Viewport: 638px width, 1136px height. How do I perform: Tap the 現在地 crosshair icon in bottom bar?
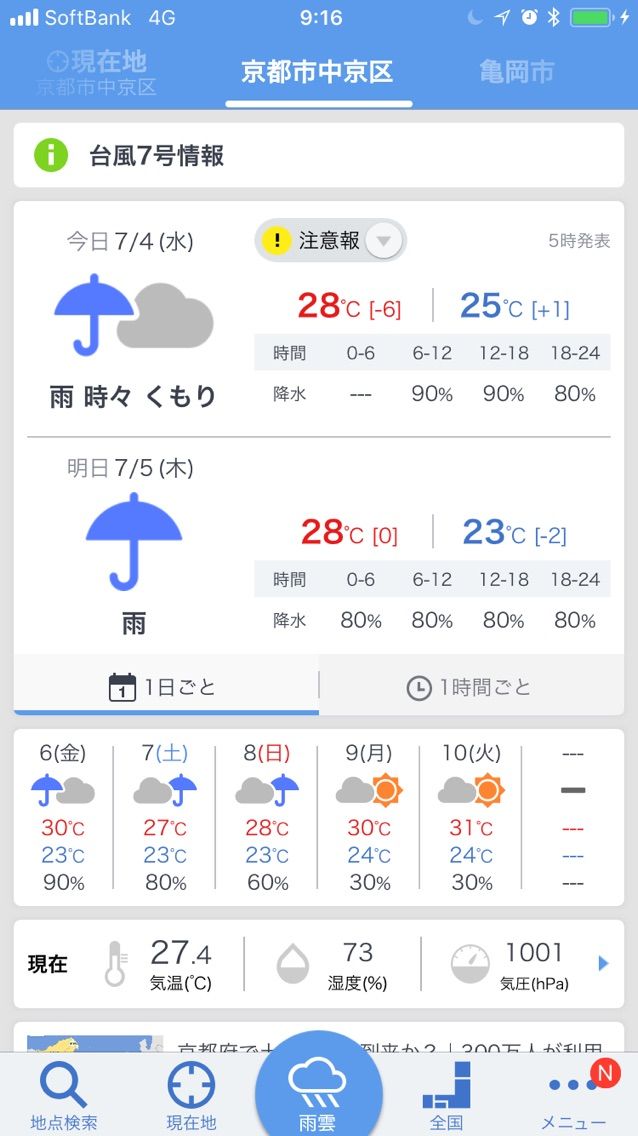pos(191,1085)
